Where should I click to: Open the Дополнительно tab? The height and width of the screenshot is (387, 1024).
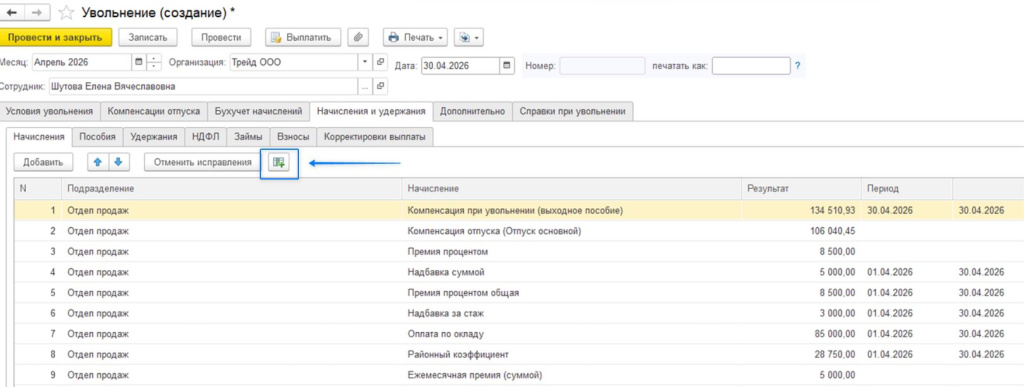coord(472,112)
